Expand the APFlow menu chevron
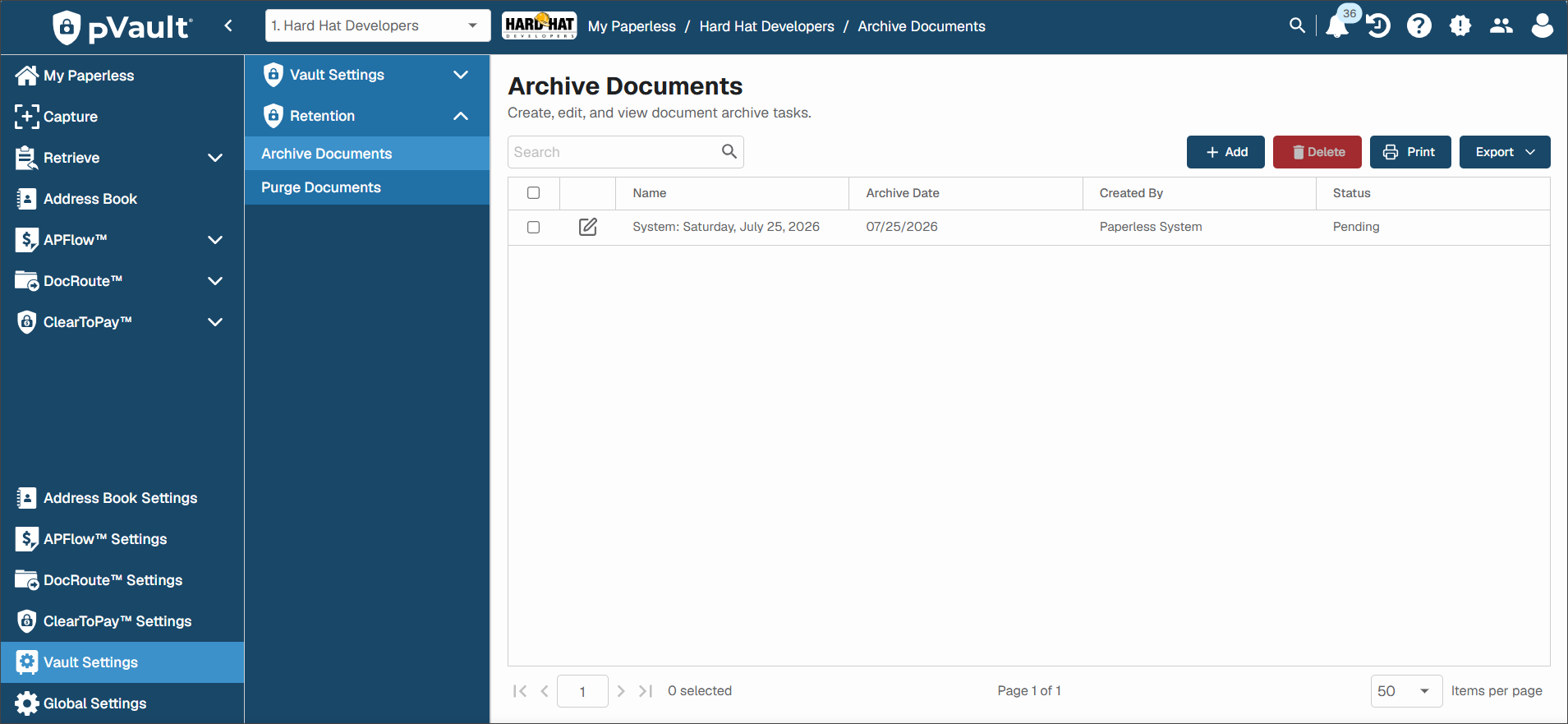Viewport: 1568px width, 724px height. [x=215, y=240]
